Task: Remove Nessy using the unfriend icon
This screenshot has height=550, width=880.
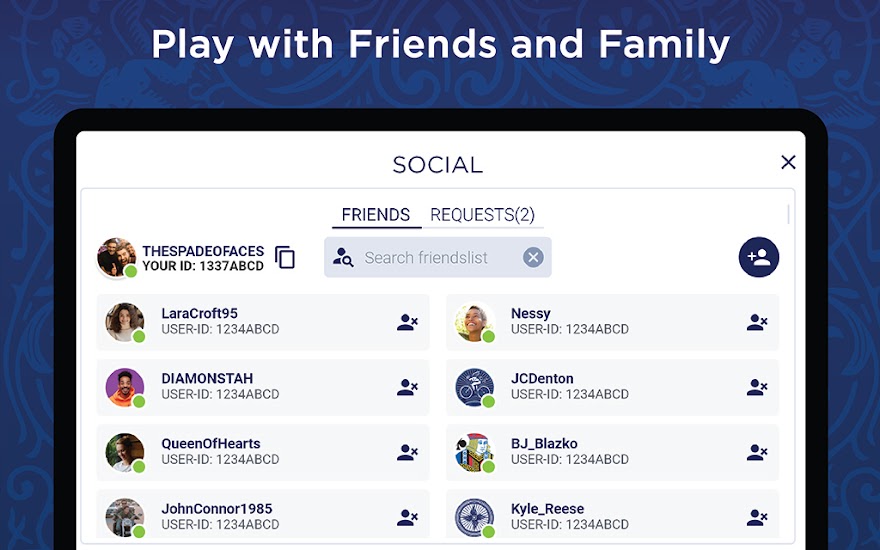Action: 757,322
